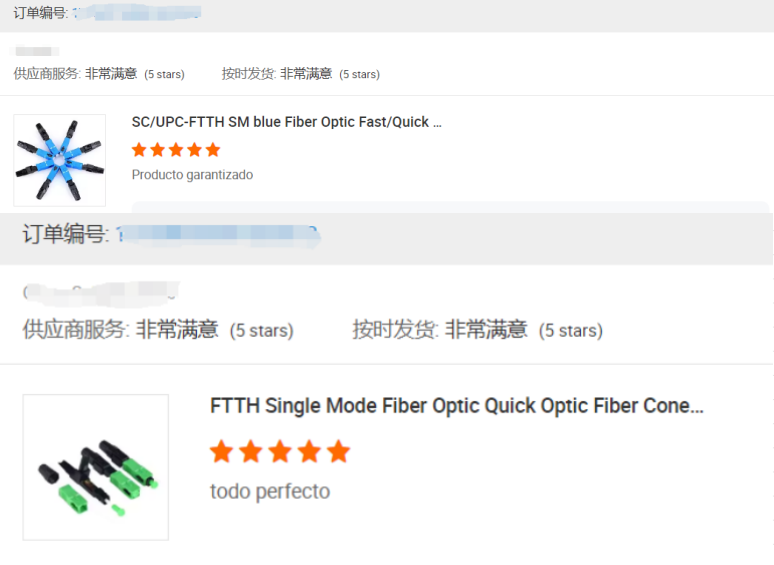The image size is (774, 565).
Task: Click the top 按时发货 '非常满意' rating text
Action: pos(306,73)
